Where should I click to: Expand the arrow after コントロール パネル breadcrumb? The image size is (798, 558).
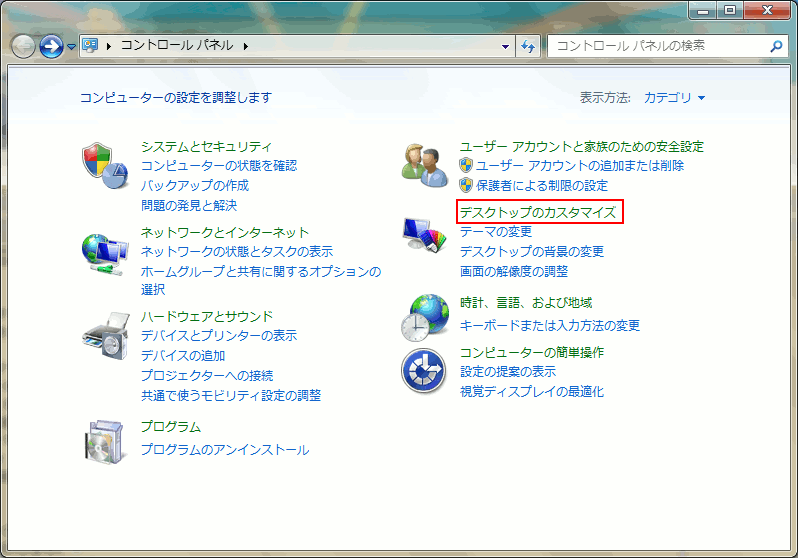tap(244, 46)
